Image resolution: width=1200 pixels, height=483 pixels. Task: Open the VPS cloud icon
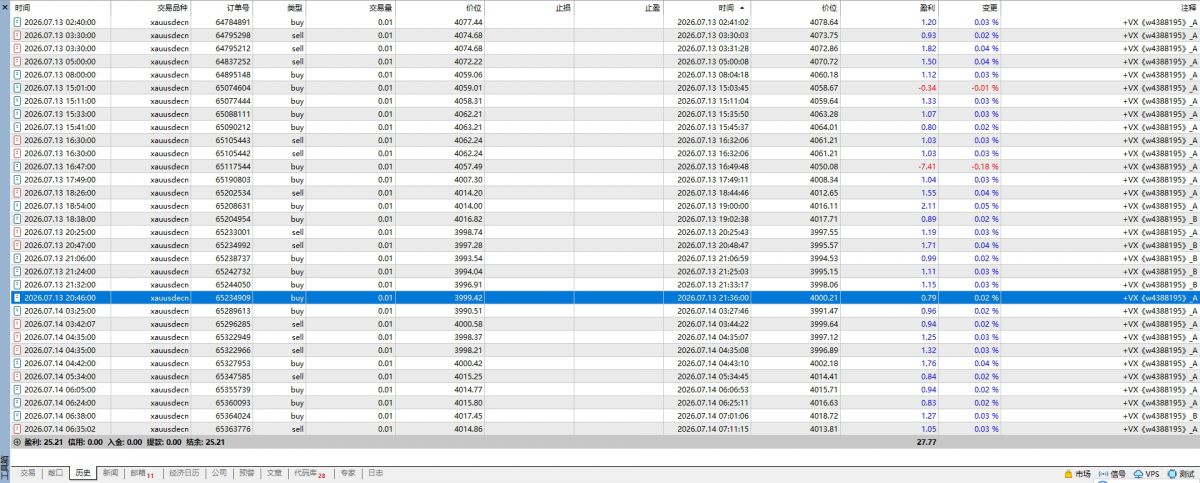1138,474
